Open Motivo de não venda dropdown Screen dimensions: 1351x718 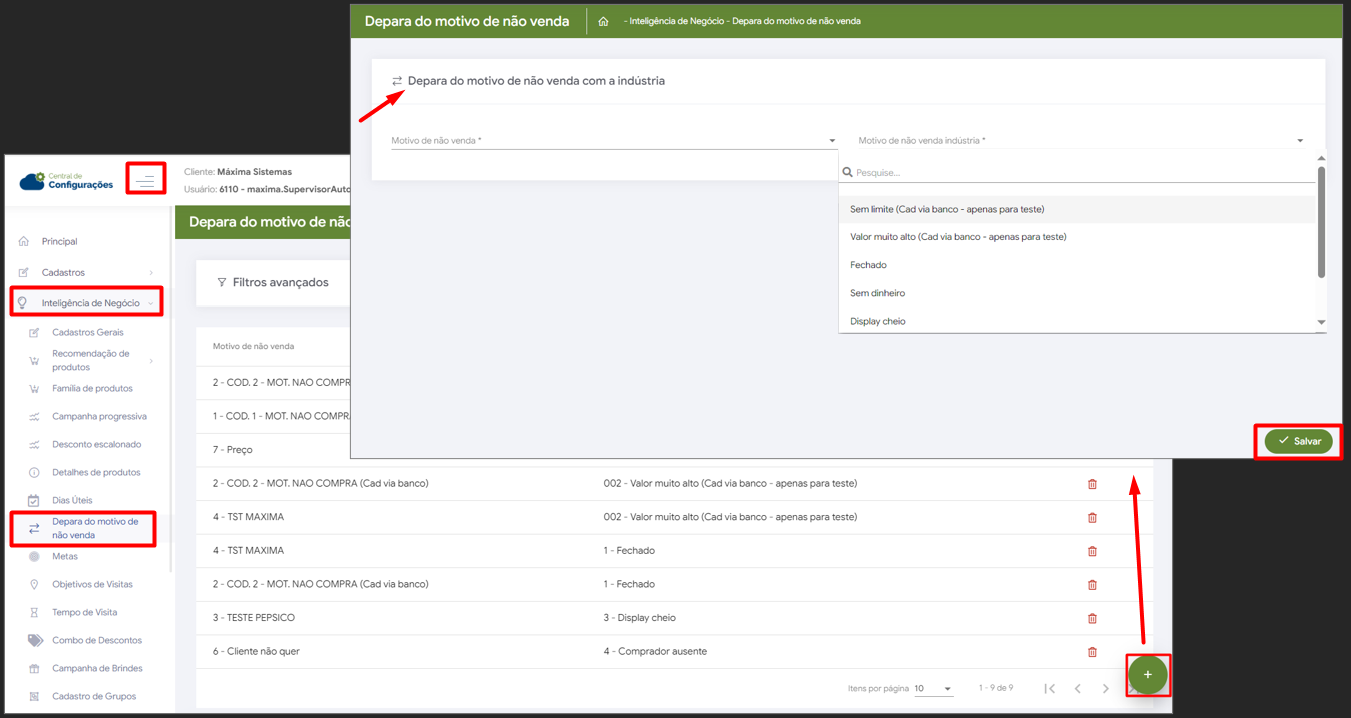pos(614,141)
